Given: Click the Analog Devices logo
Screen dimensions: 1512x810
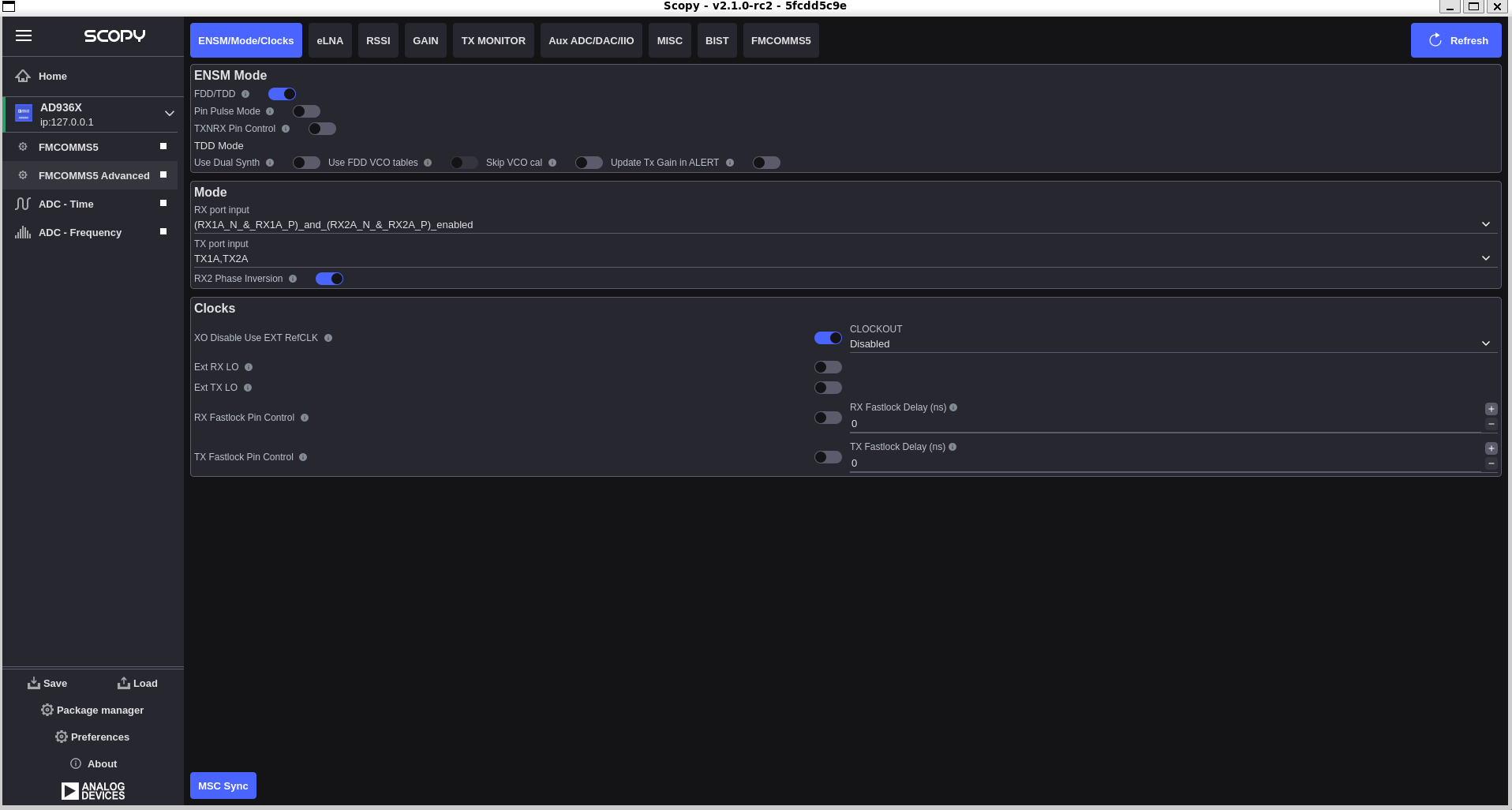Looking at the screenshot, I should point(93,790).
